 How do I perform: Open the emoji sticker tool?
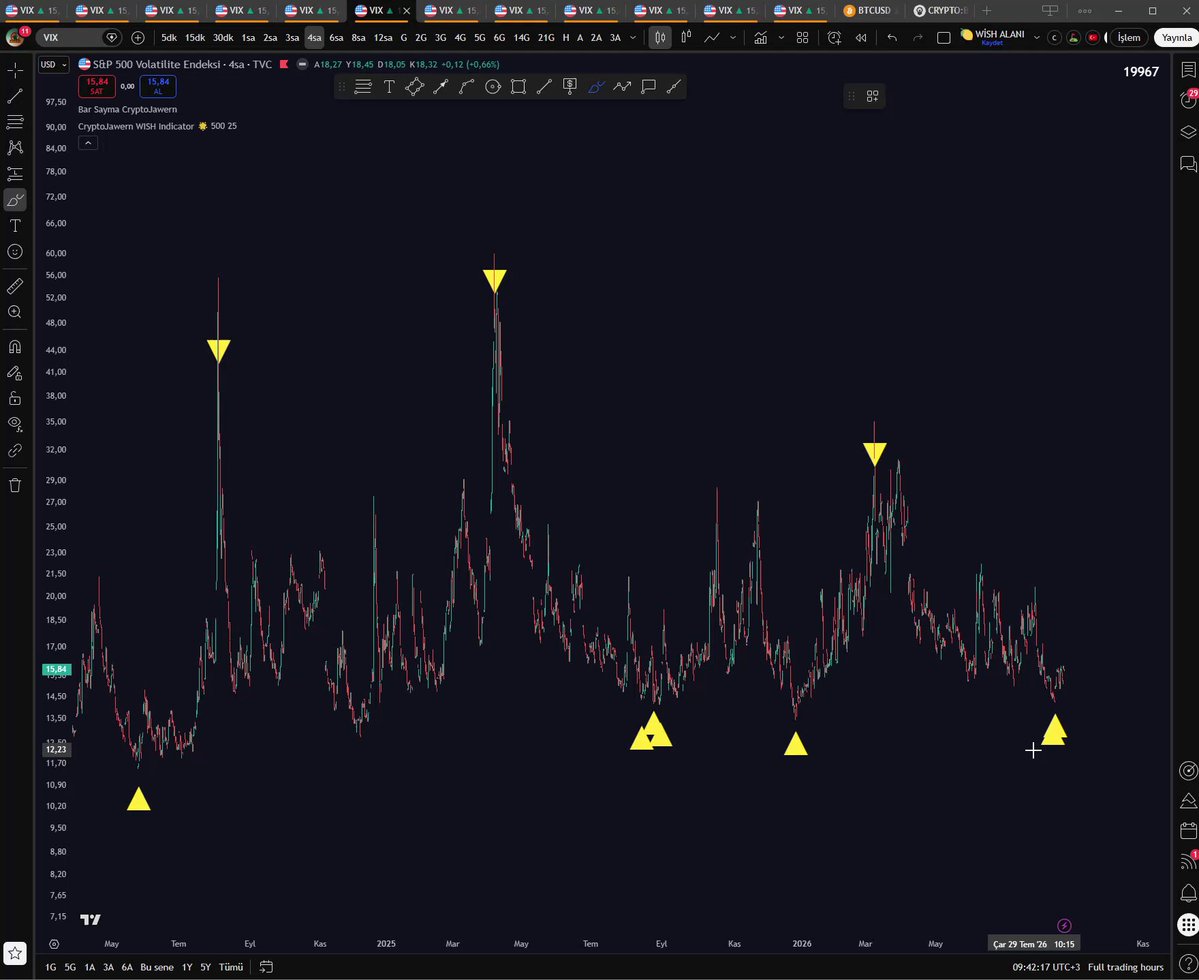point(15,251)
